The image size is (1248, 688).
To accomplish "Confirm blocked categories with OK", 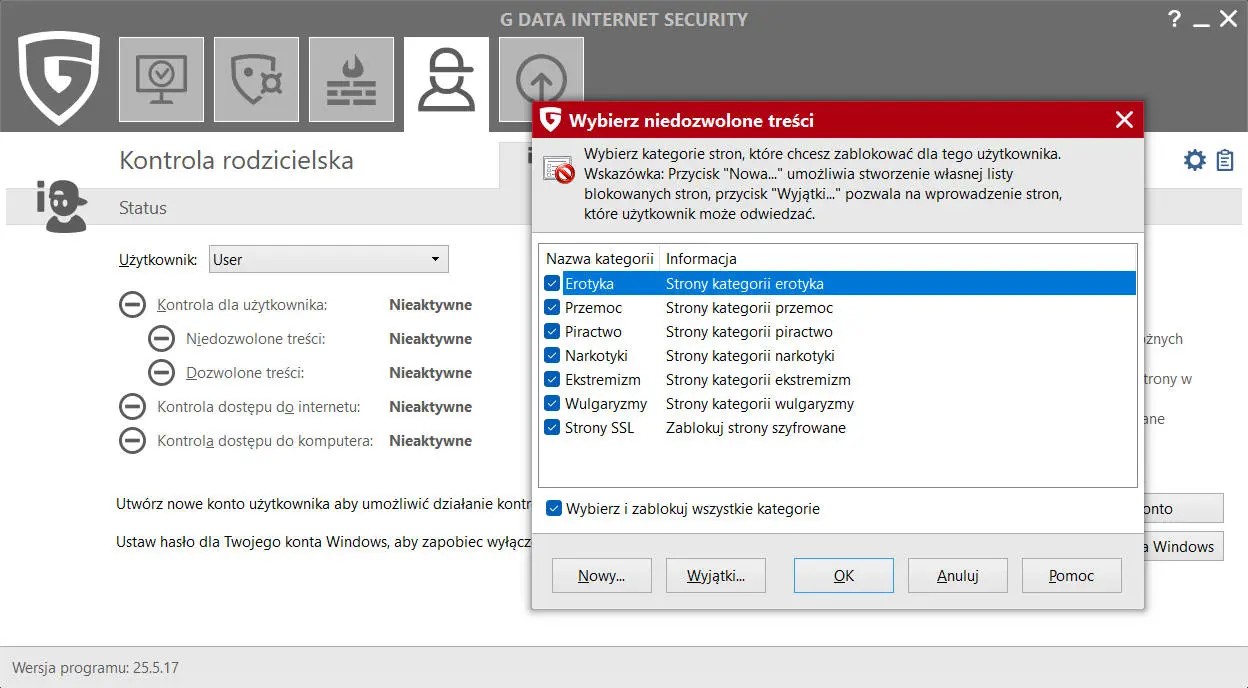I will pos(843,575).
